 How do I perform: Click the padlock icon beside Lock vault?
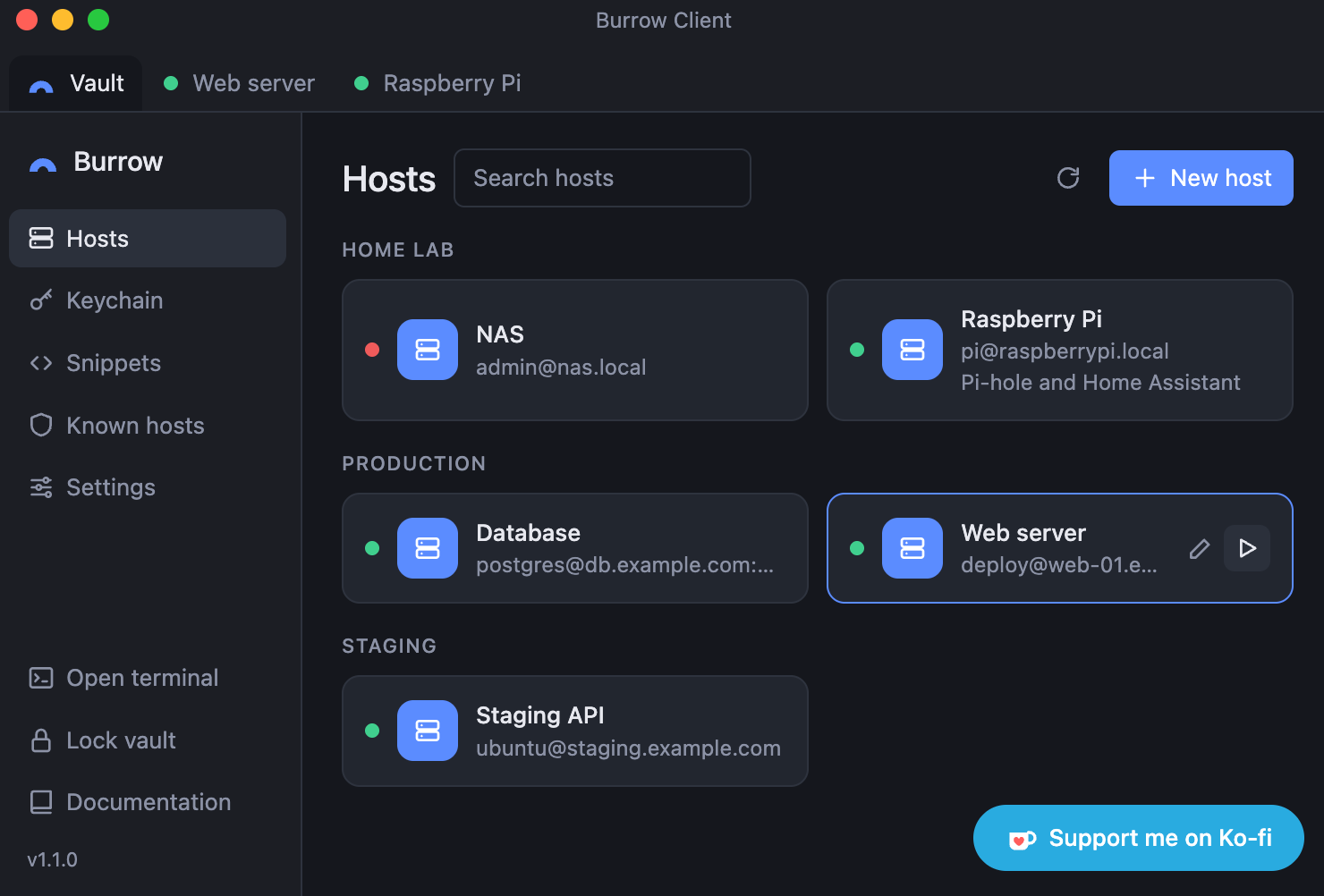click(41, 740)
